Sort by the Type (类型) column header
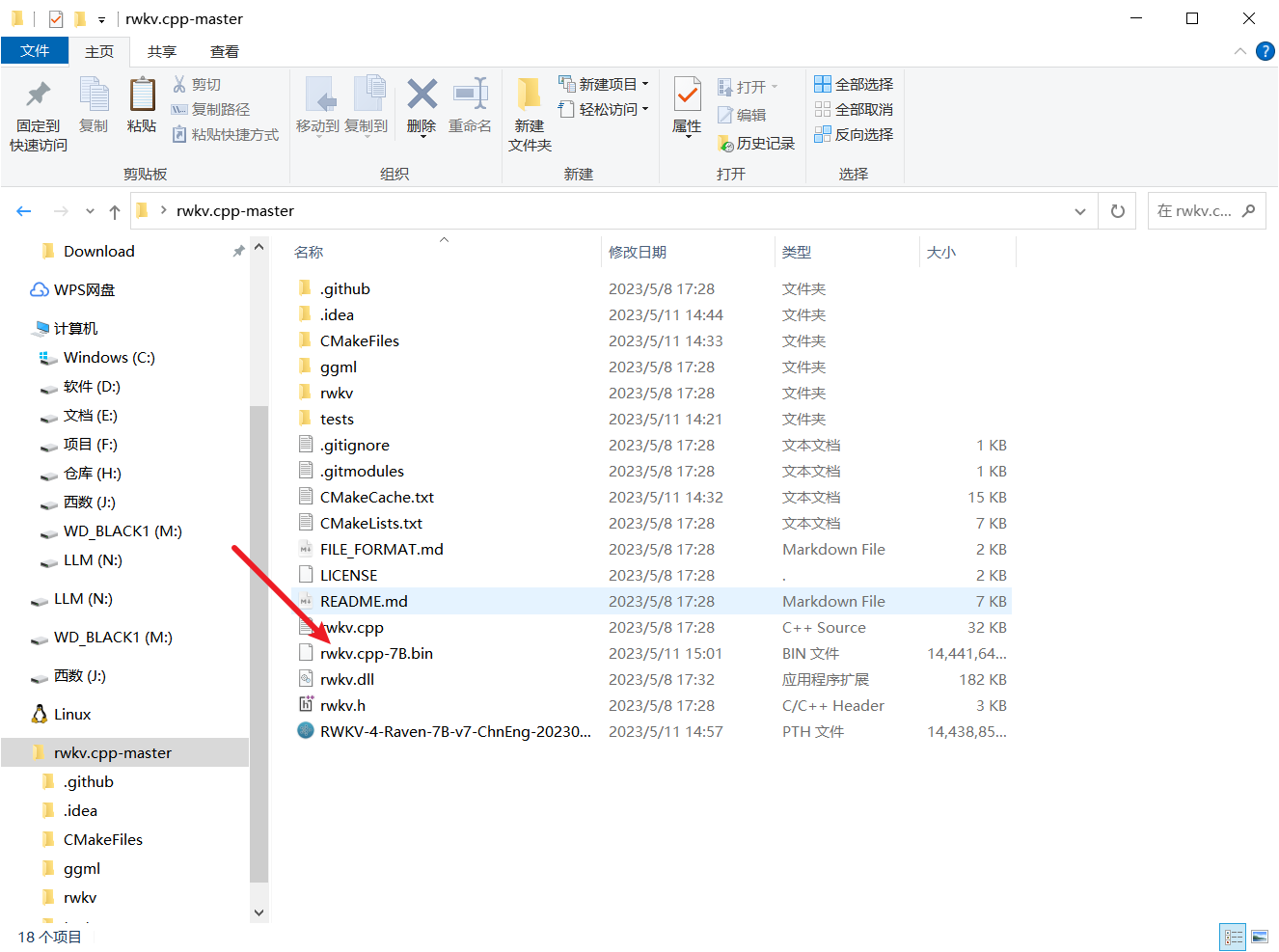 (797, 252)
